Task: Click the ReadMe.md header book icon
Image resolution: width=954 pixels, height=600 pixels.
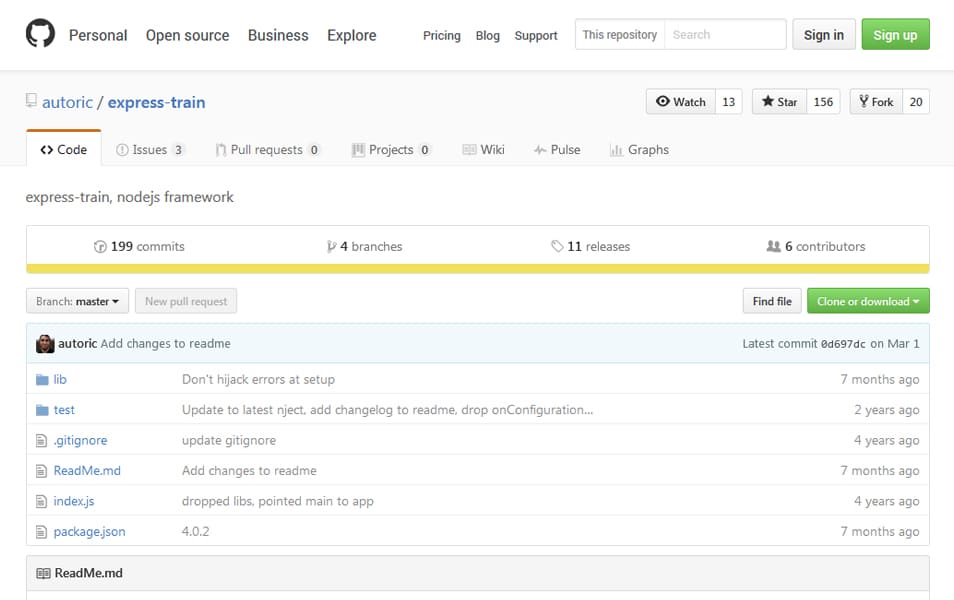Action: [x=43, y=574]
